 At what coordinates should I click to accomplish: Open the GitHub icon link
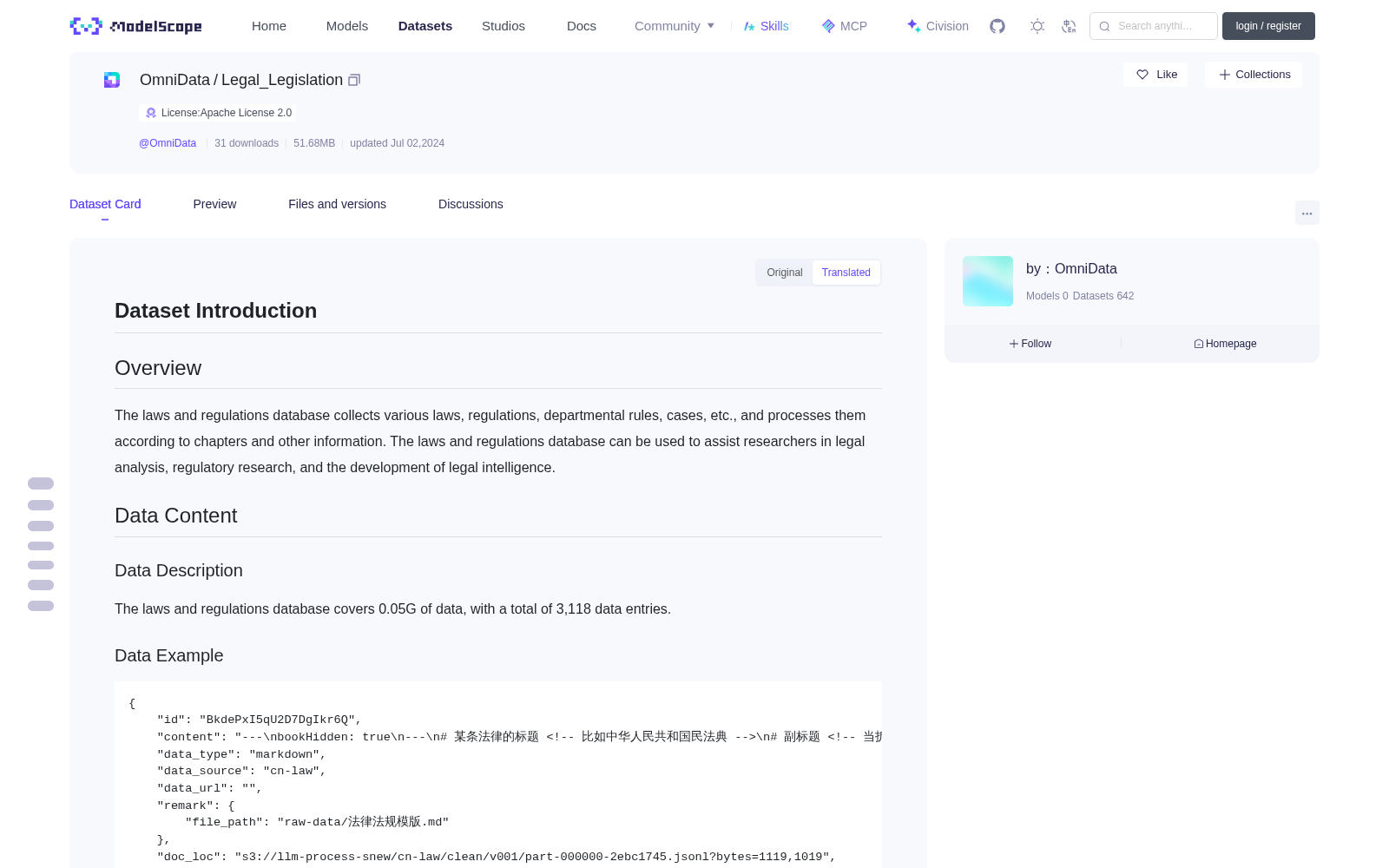[x=997, y=26]
